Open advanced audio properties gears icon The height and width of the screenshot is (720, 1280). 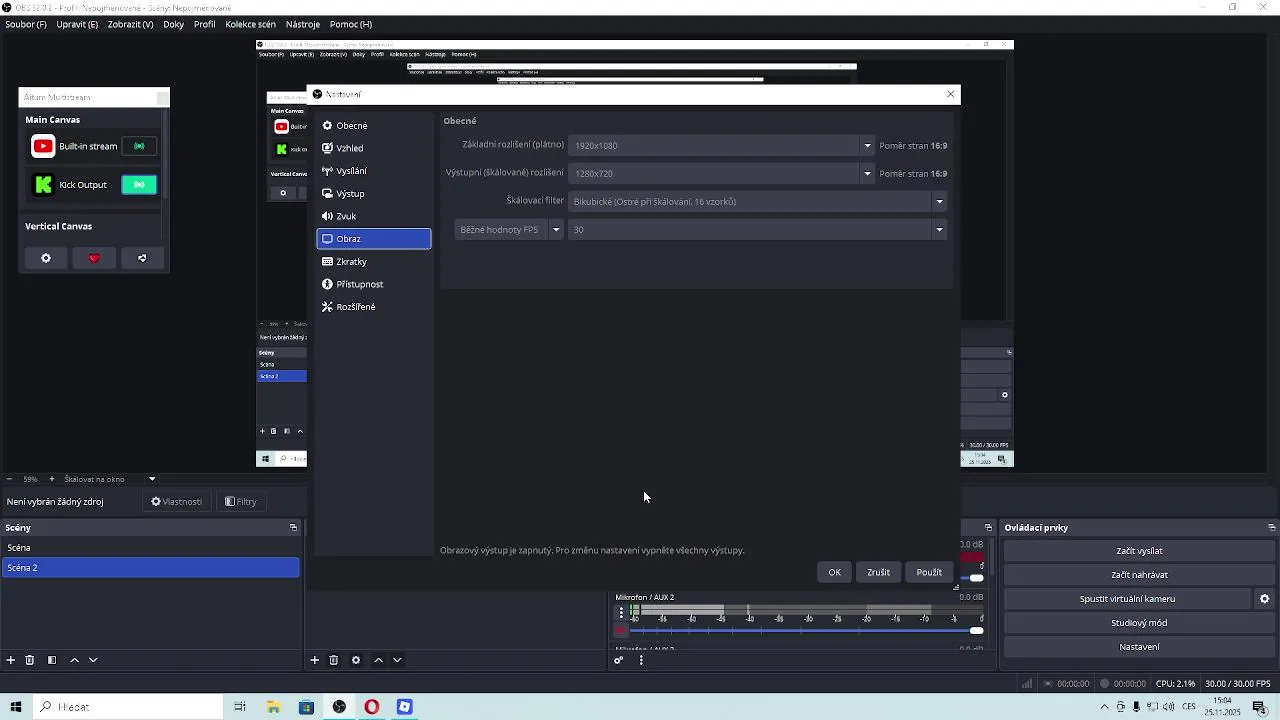click(619, 660)
